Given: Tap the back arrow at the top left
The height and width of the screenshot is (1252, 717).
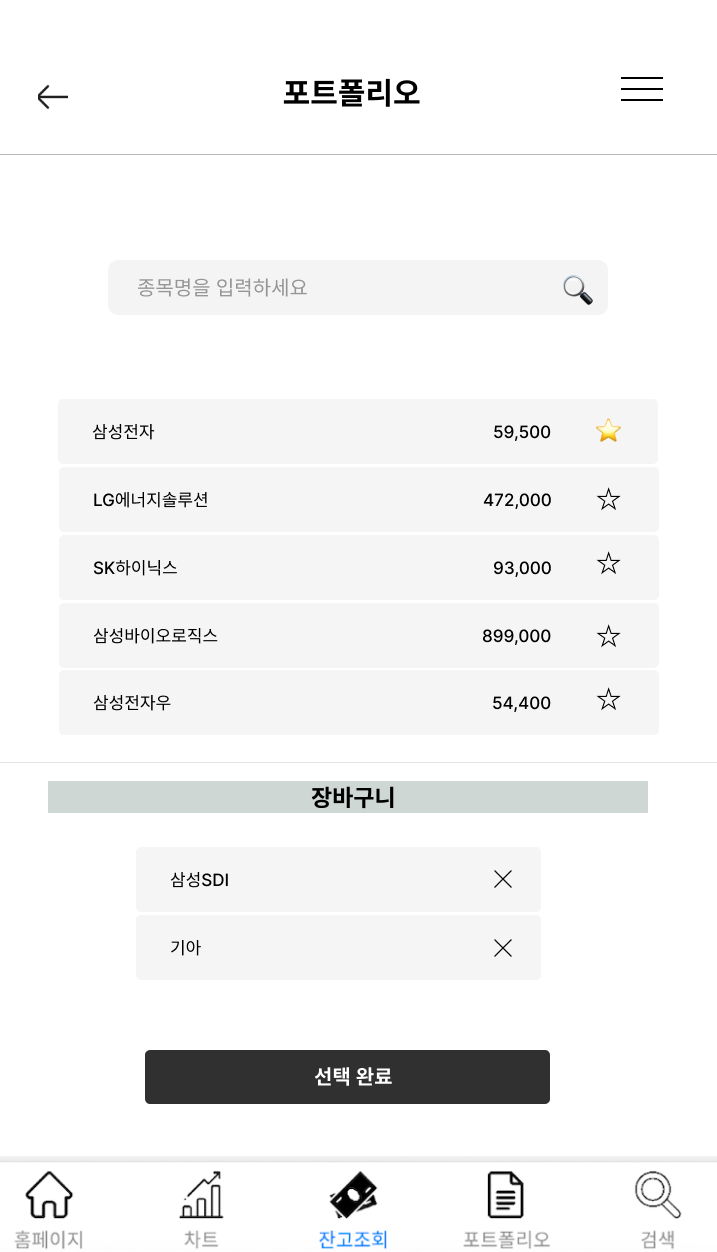Looking at the screenshot, I should click(52, 96).
